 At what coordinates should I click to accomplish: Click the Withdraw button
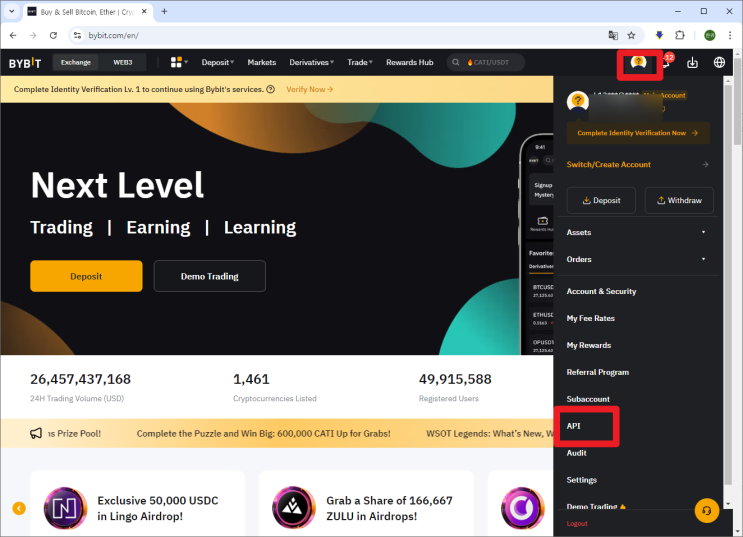679,200
